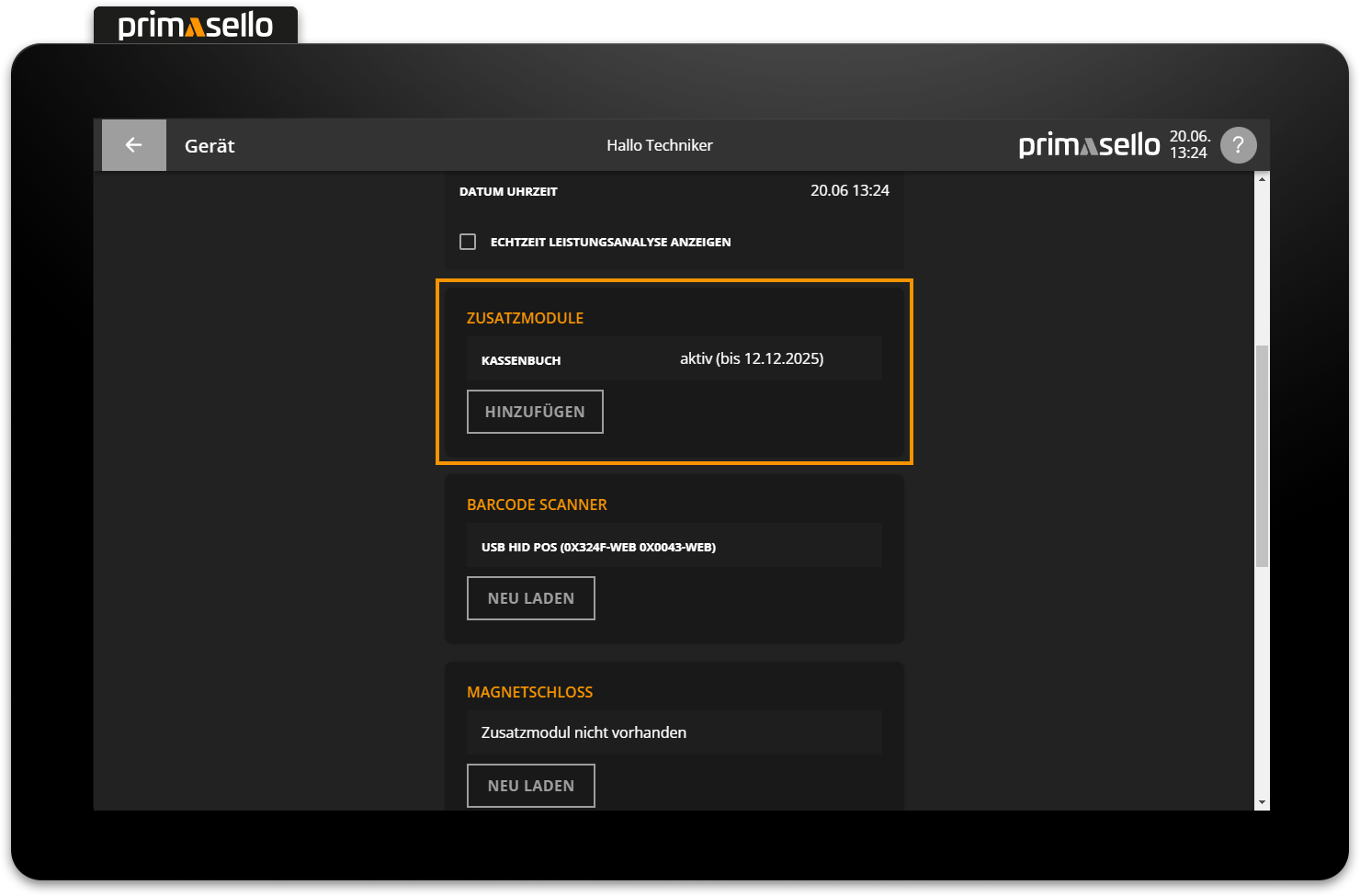The width and height of the screenshot is (1360, 896).
Task: Reload the Barcode Scanner with Neu Laden
Action: [x=530, y=598]
